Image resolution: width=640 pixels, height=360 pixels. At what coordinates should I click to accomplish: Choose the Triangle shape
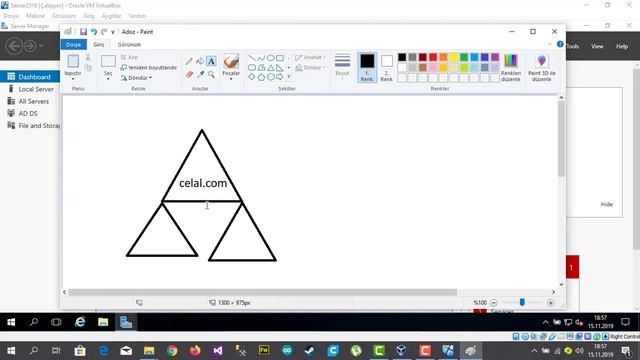click(270, 67)
